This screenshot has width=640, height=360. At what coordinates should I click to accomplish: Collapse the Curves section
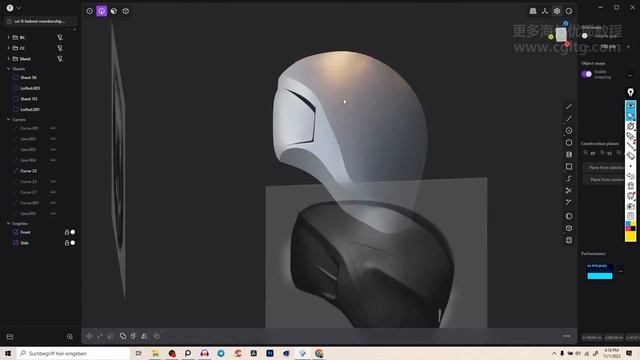(x=9, y=120)
